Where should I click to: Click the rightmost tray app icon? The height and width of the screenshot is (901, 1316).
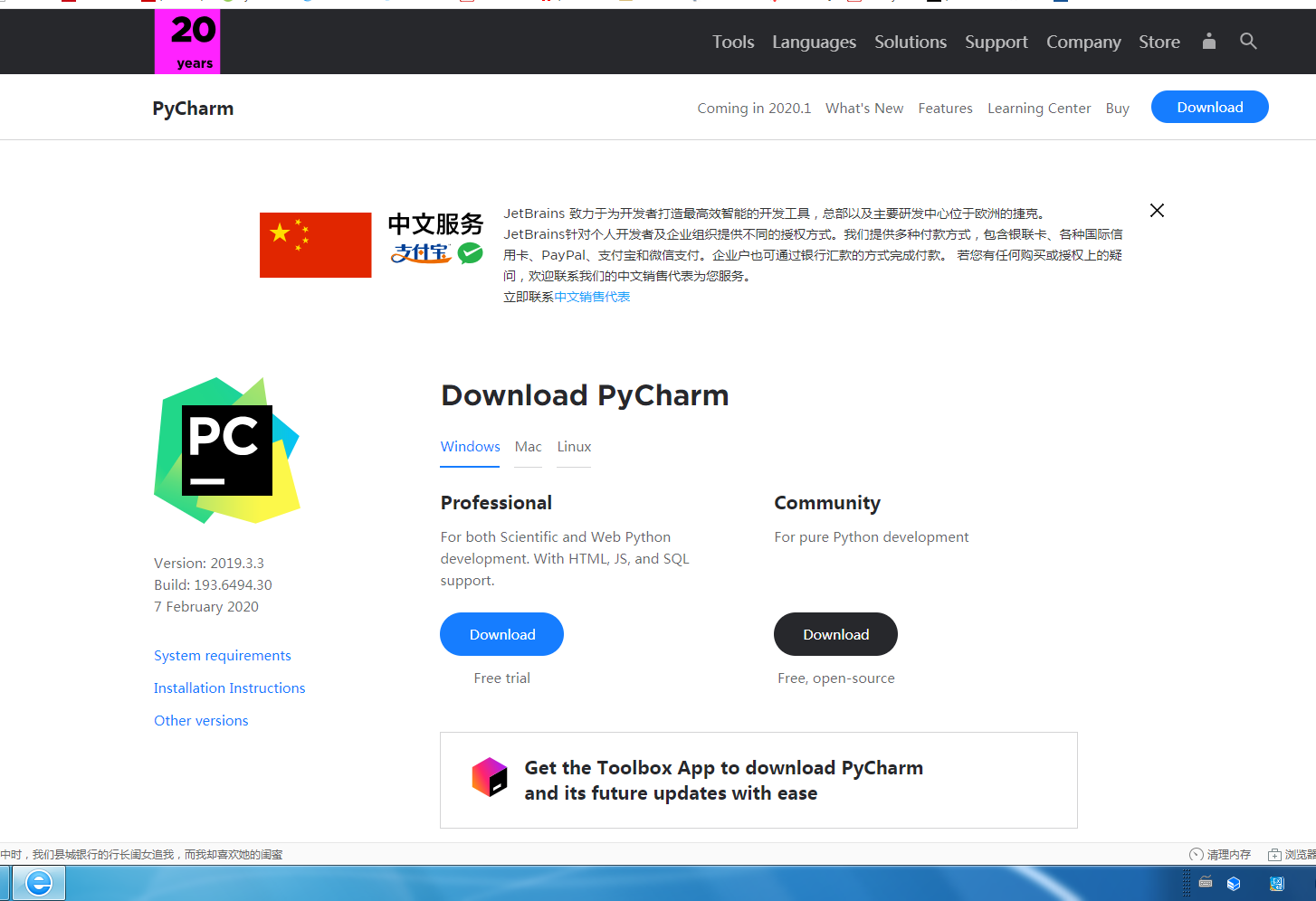pos(1277,884)
